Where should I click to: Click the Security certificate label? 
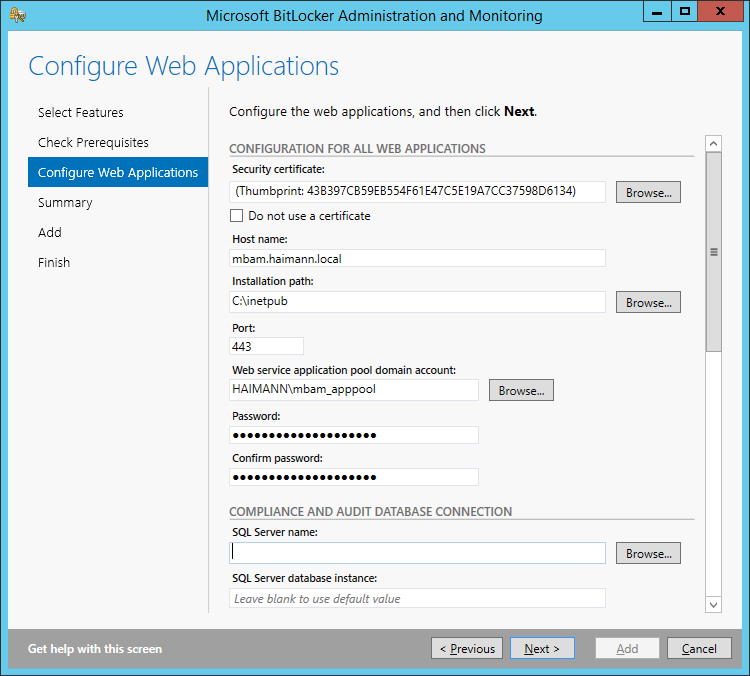point(278,169)
